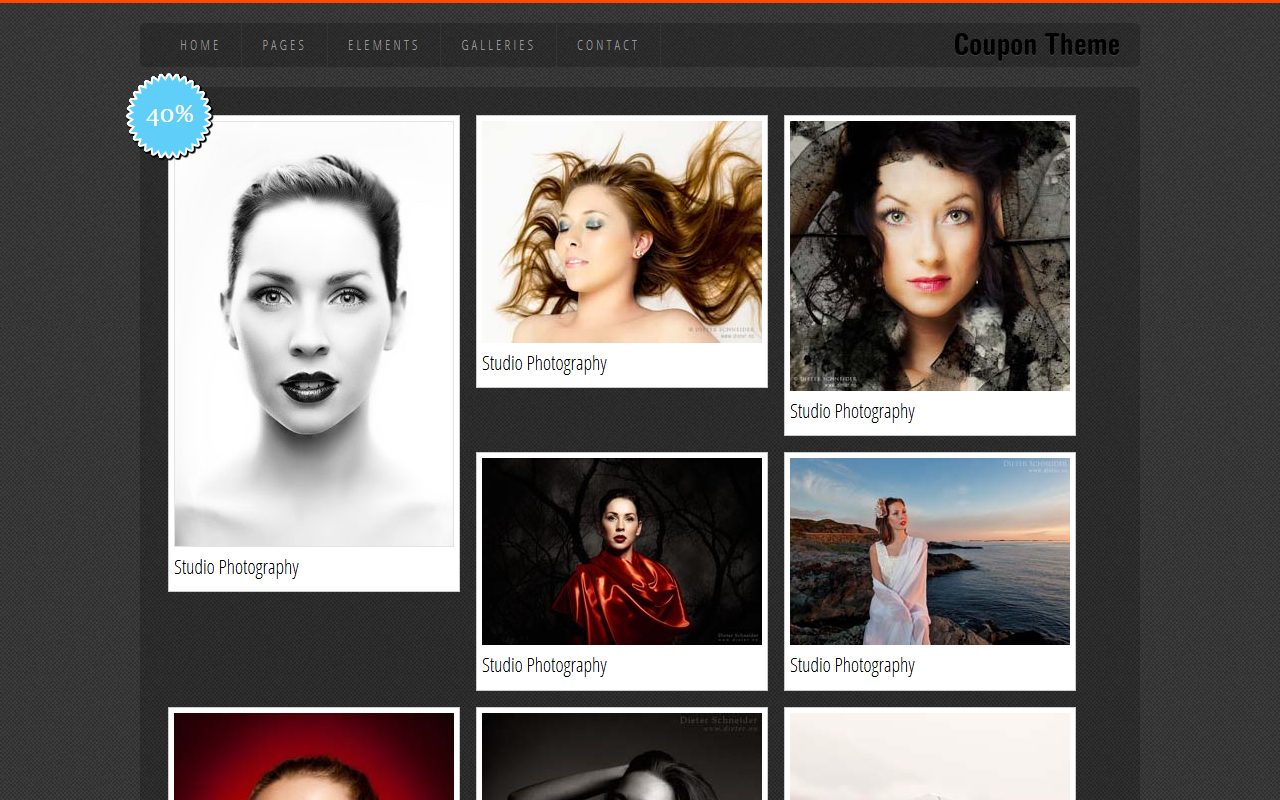Viewport: 1280px width, 800px height.
Task: Open the green-eyed woman grunge portrait
Action: click(x=930, y=256)
